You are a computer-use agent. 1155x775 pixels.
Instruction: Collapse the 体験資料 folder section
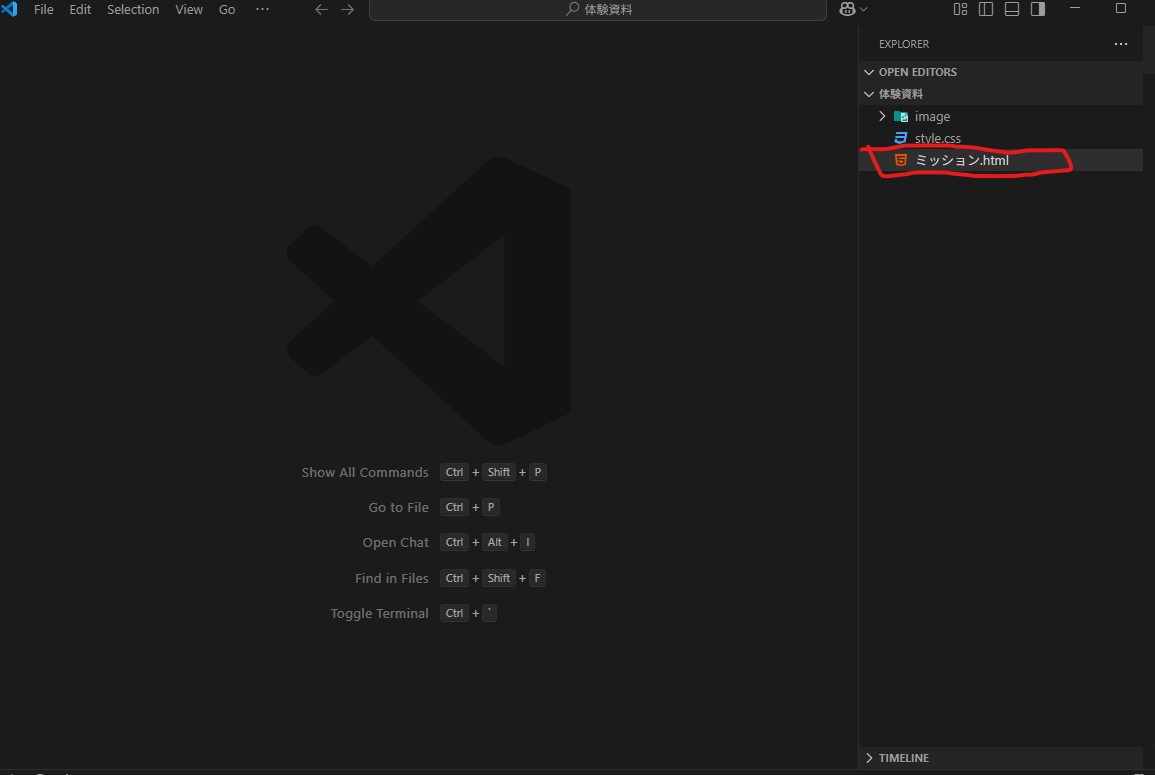[1001, 94]
